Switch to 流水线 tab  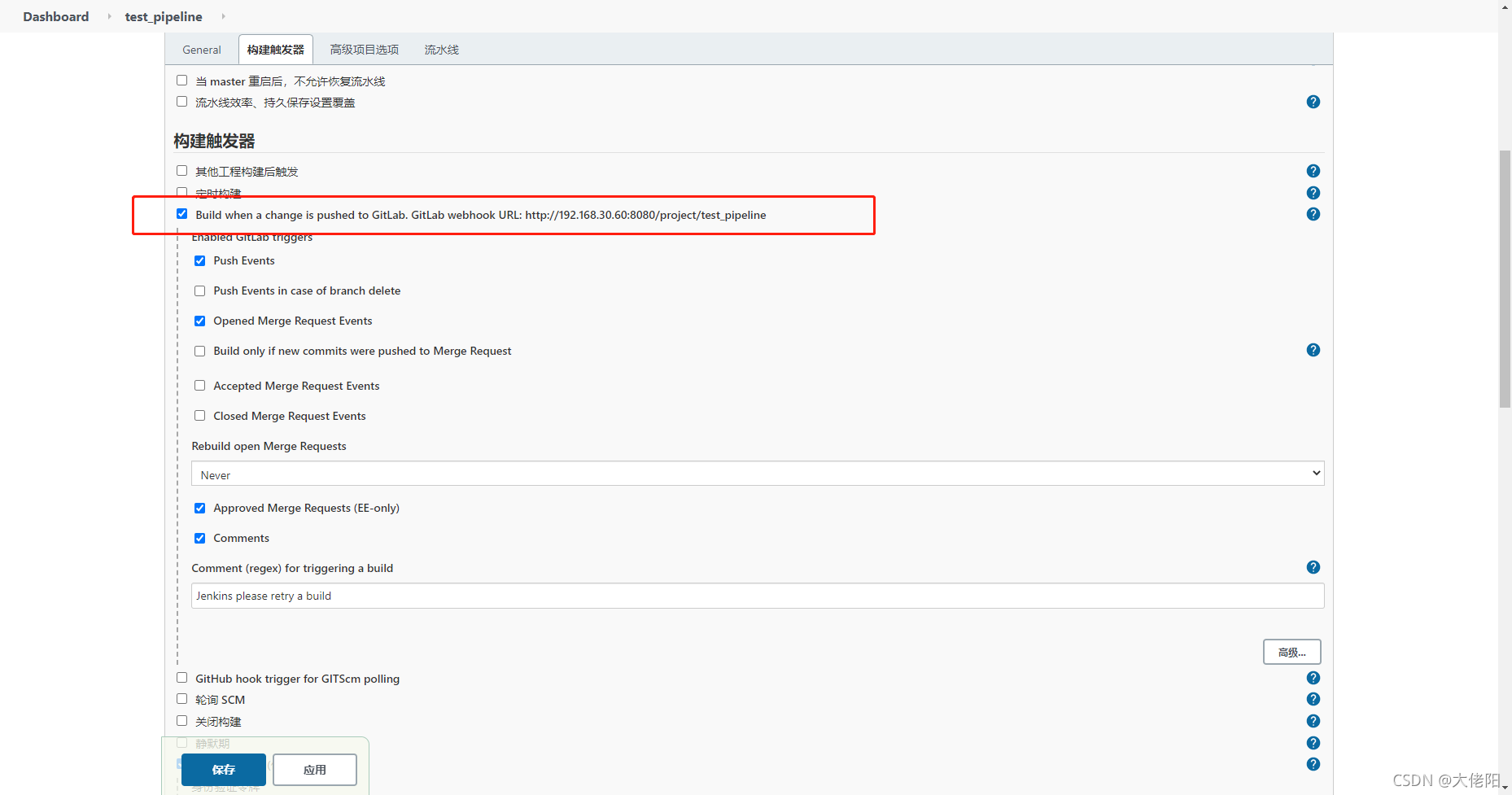coord(442,50)
